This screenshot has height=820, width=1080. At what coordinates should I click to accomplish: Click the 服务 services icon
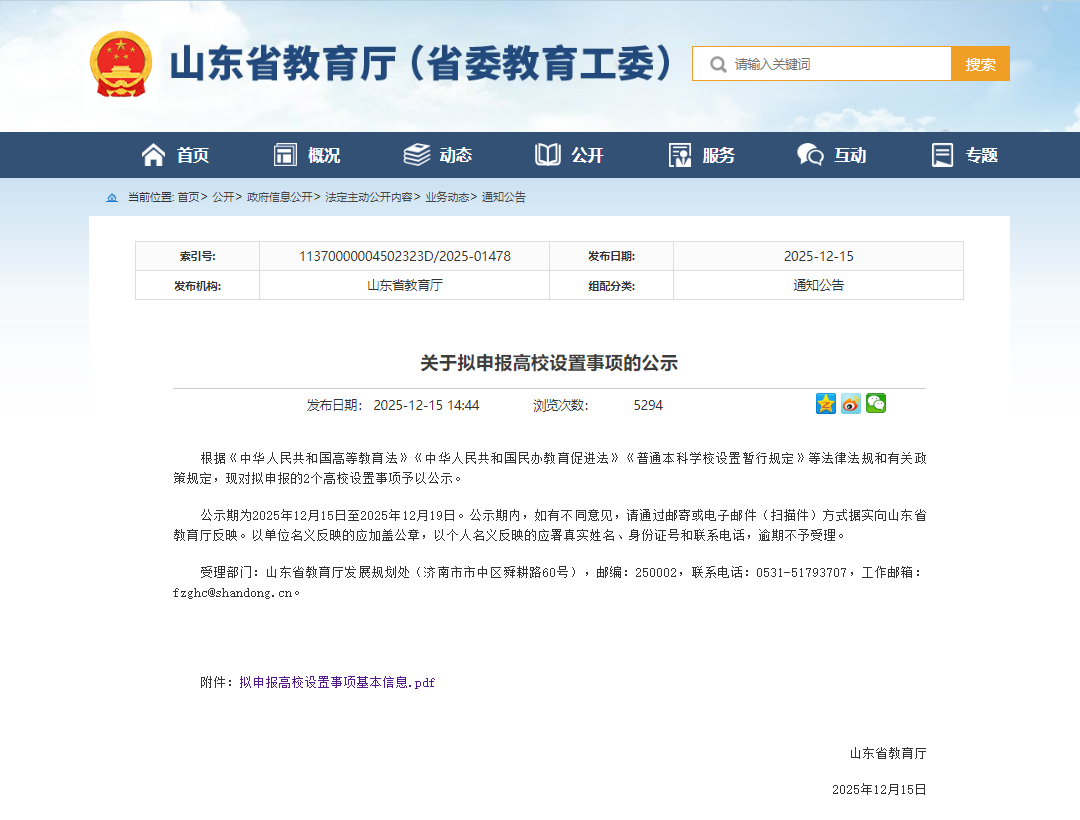680,154
